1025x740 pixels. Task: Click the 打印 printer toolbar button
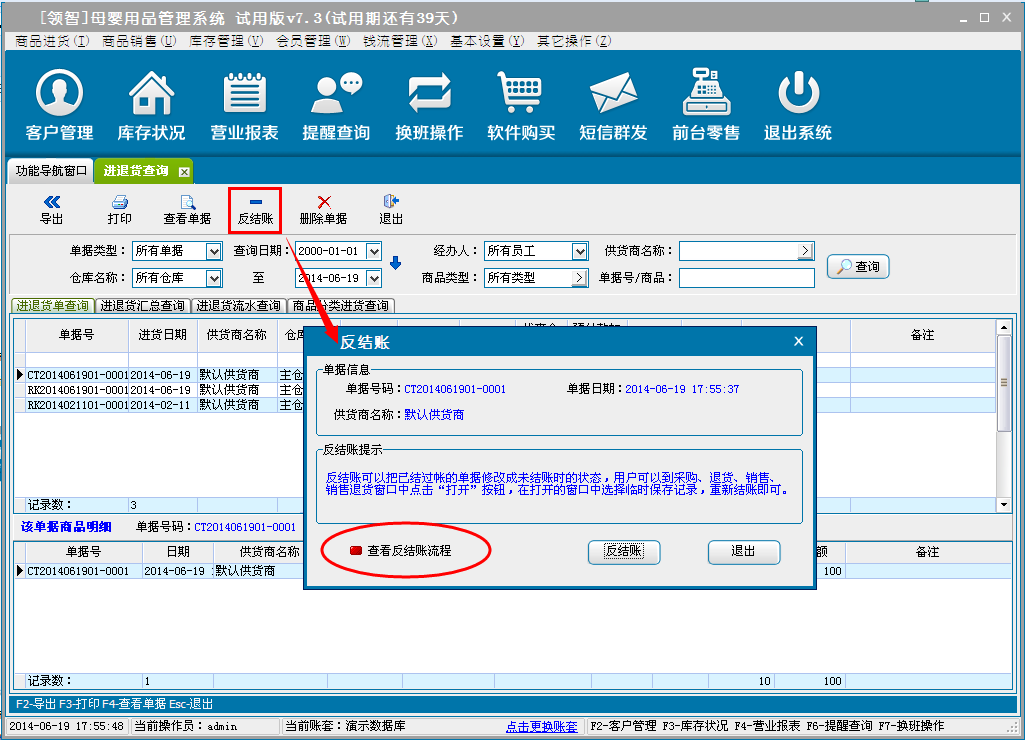(119, 209)
